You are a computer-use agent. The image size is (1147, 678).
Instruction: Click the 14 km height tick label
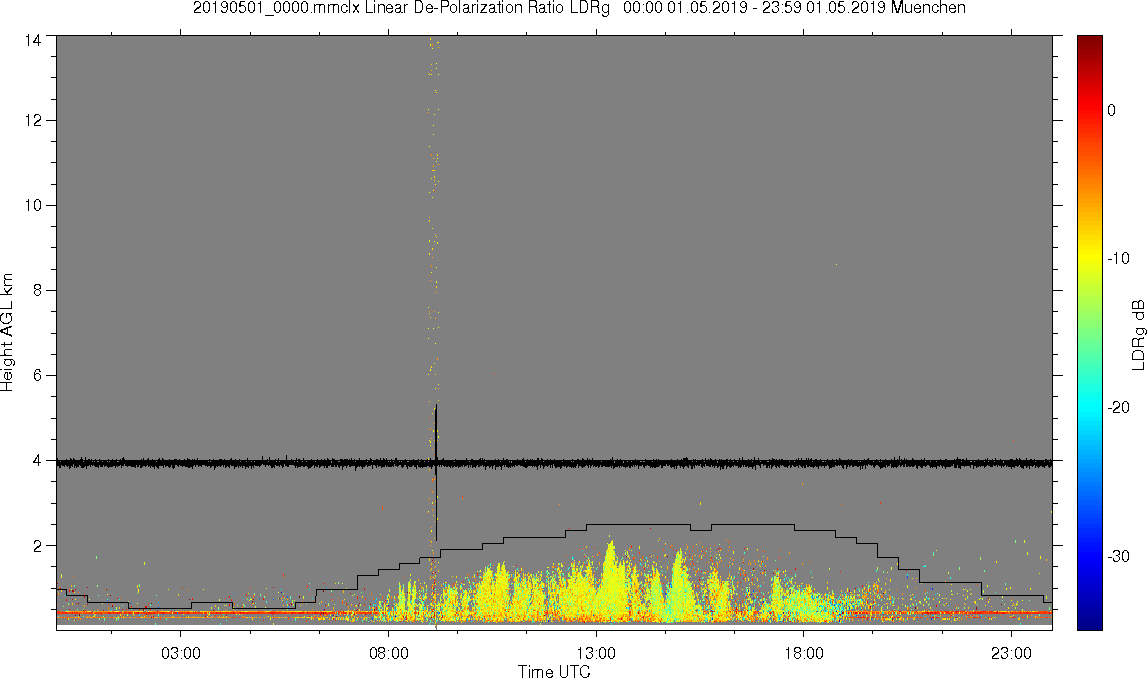click(33, 40)
